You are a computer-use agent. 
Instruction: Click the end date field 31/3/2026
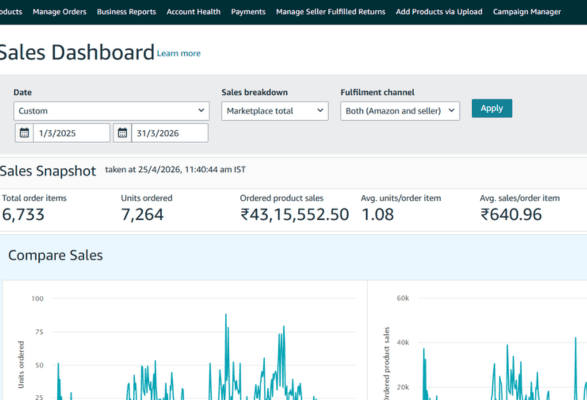[170, 133]
